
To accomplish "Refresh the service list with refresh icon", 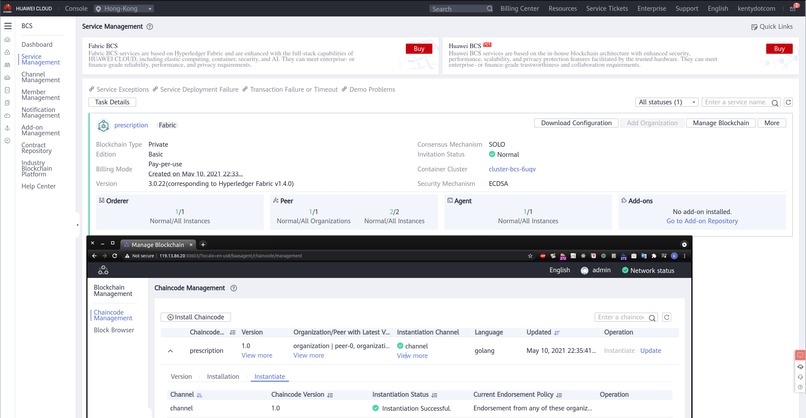I will pos(789,102).
